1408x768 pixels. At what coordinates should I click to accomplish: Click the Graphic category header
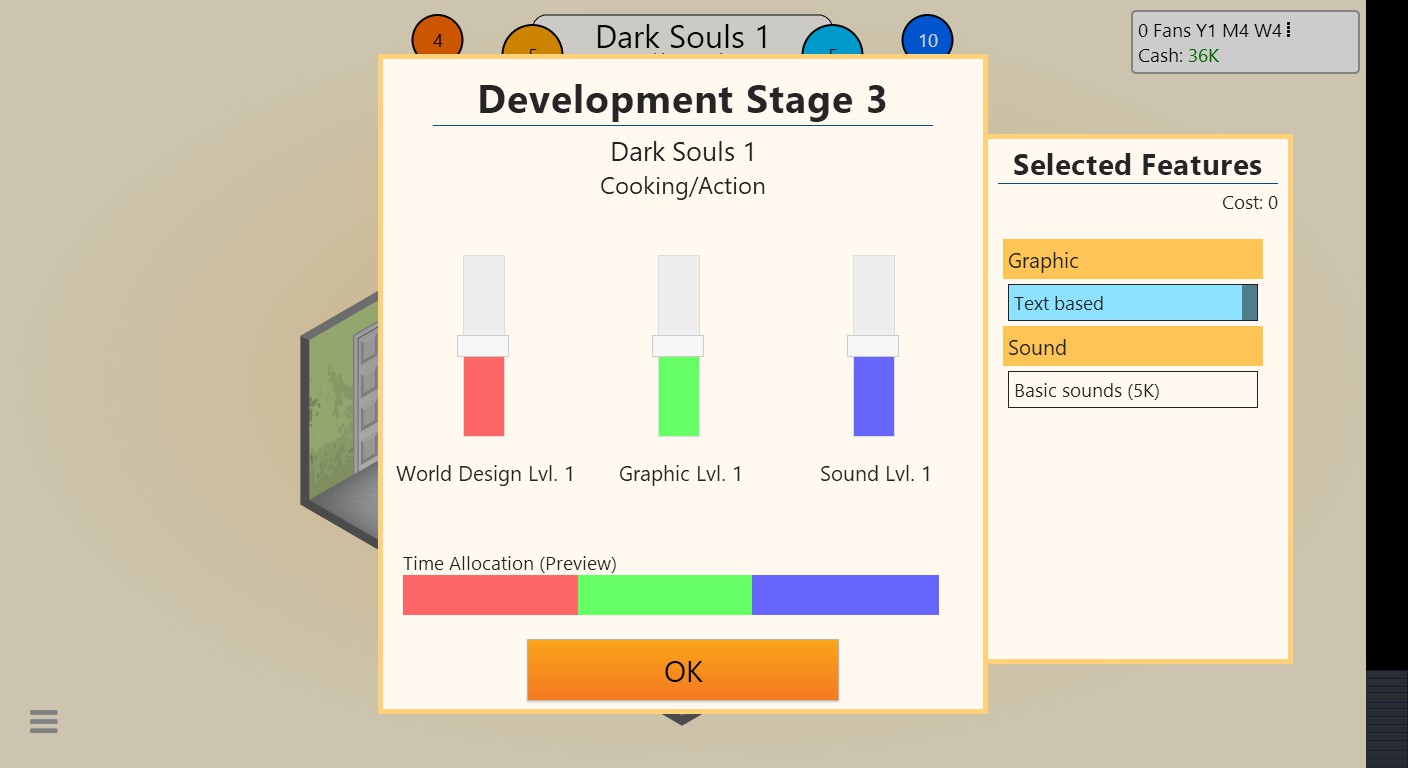pyautogui.click(x=1133, y=260)
